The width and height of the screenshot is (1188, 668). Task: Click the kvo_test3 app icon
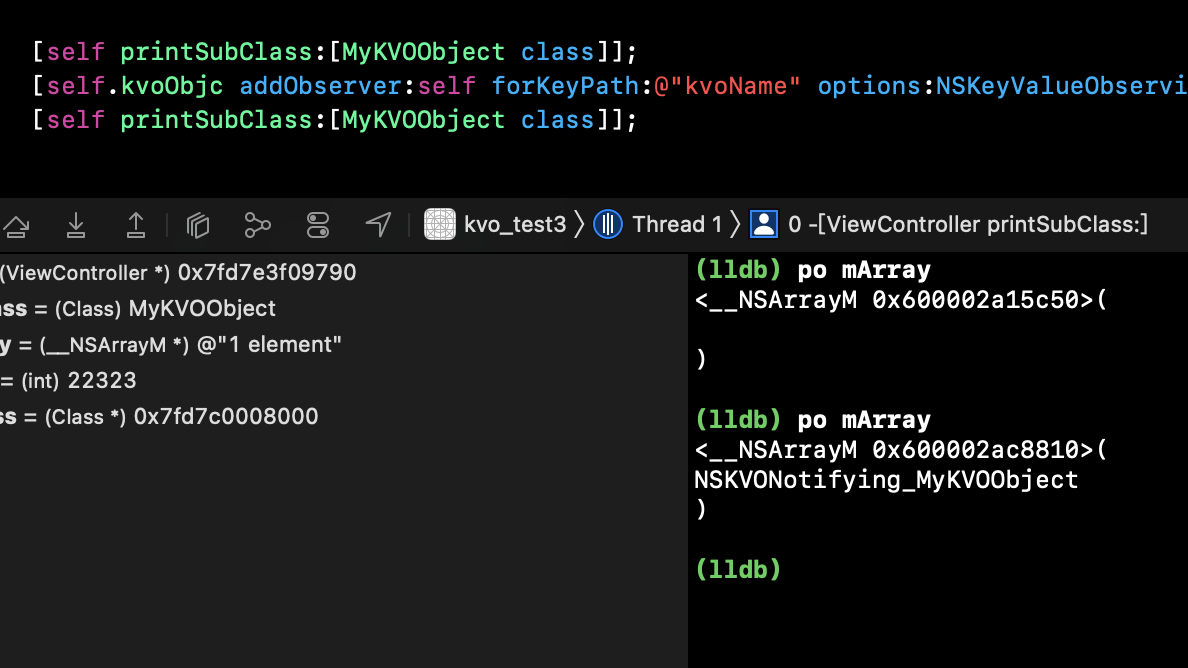[440, 224]
